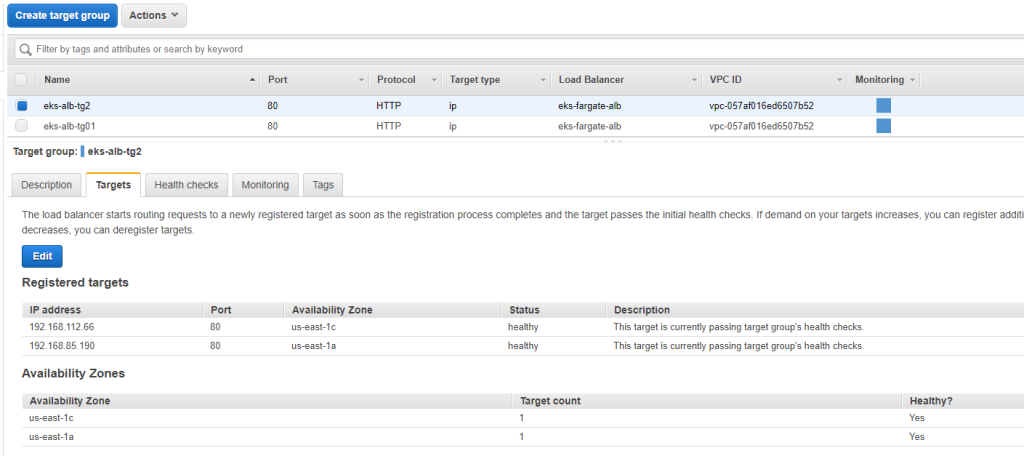
Task: Focus the filter by tags search field
Action: coord(519,49)
